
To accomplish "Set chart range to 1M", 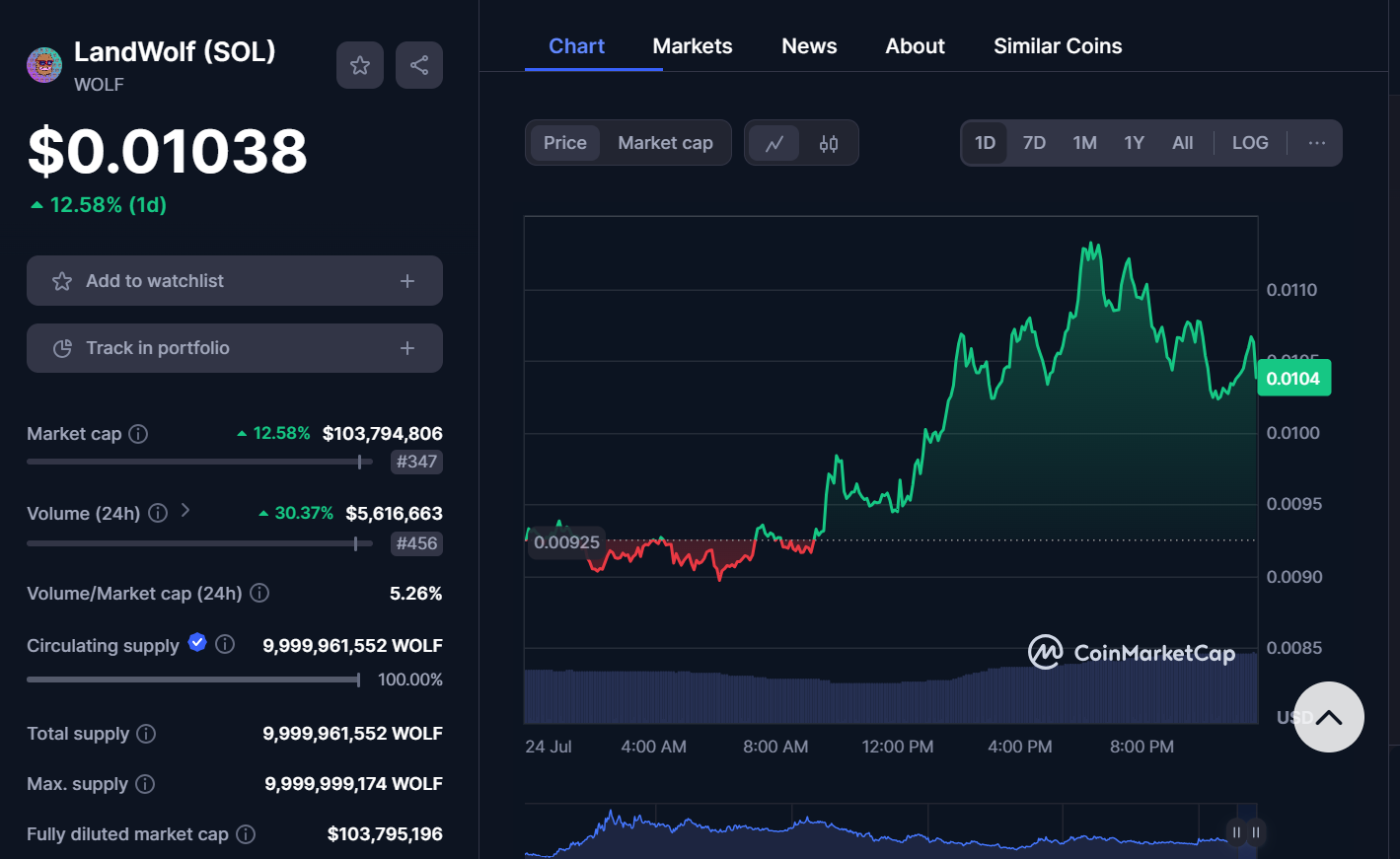I will 1084,143.
